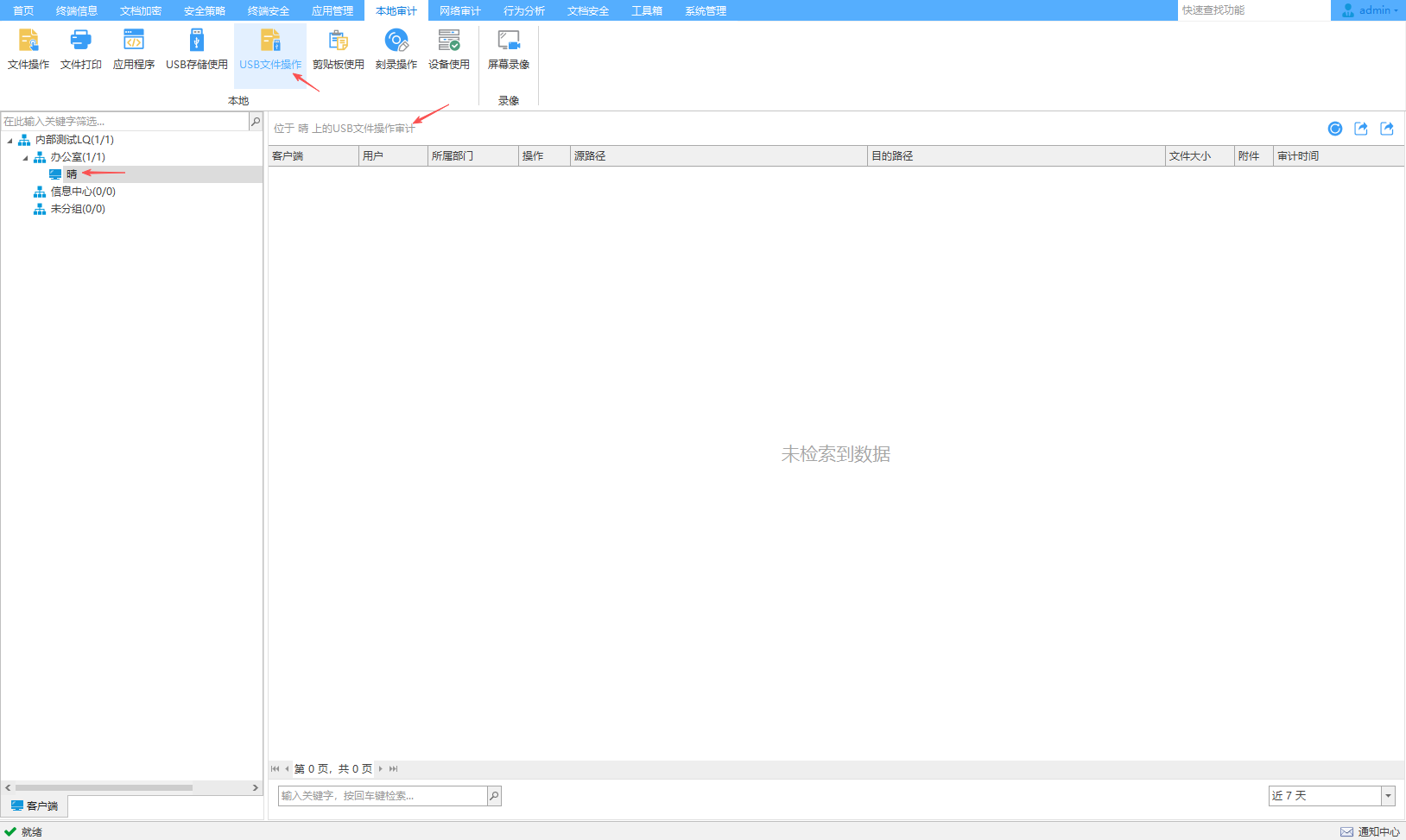Screen dimensions: 1406x840
Task: Select the 信息中心 tree item
Action: point(82,192)
